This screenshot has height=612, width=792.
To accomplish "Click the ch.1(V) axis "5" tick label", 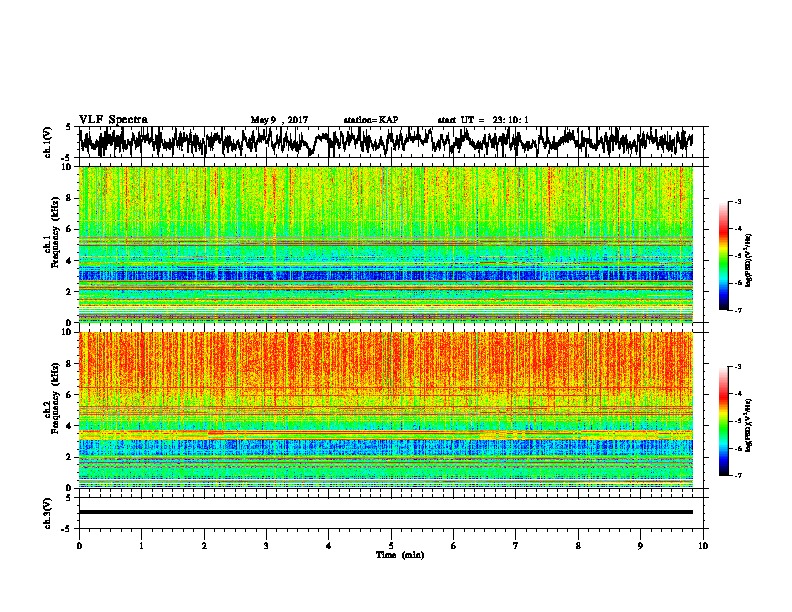I will [x=68, y=128].
